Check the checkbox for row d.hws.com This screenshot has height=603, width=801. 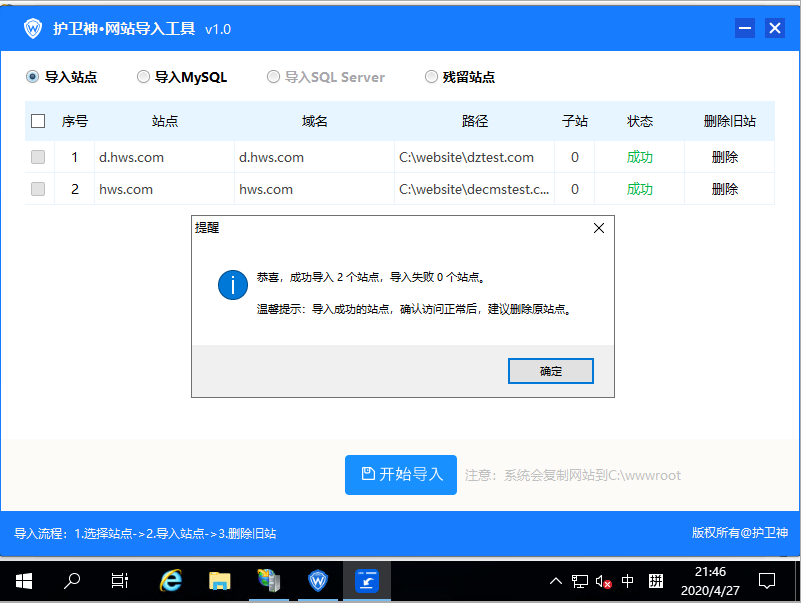38,157
